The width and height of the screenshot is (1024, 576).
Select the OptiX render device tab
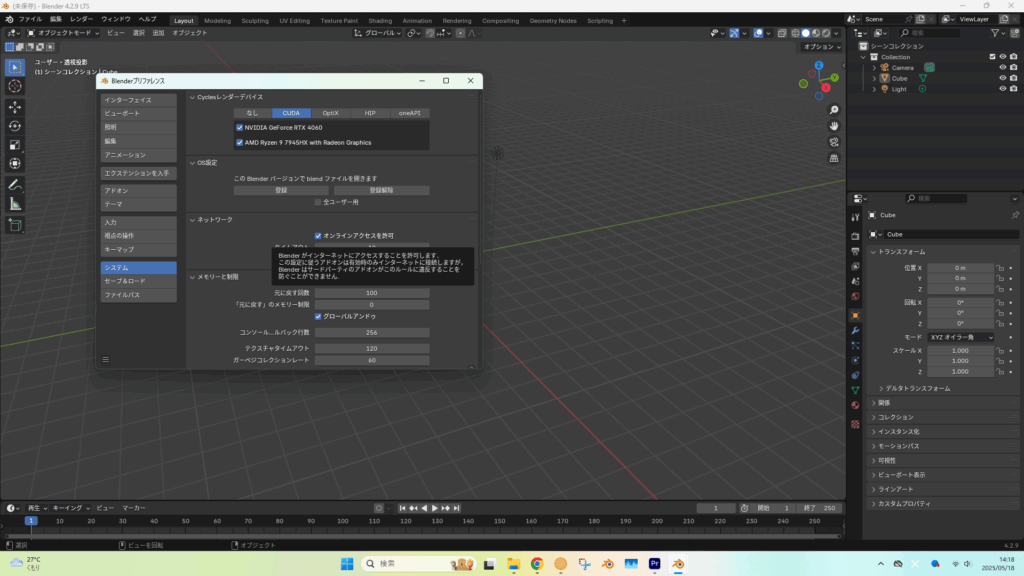tap(330, 113)
